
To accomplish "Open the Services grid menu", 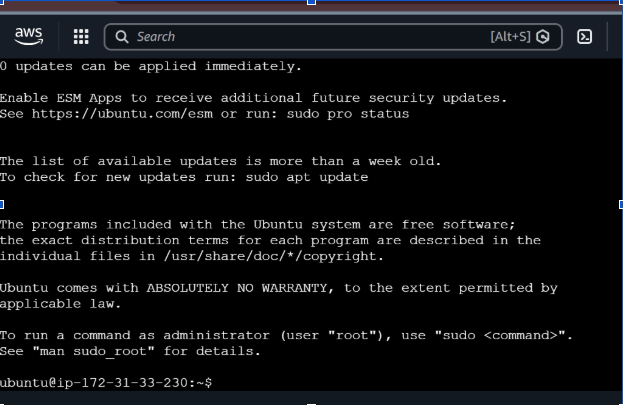I will point(81,37).
